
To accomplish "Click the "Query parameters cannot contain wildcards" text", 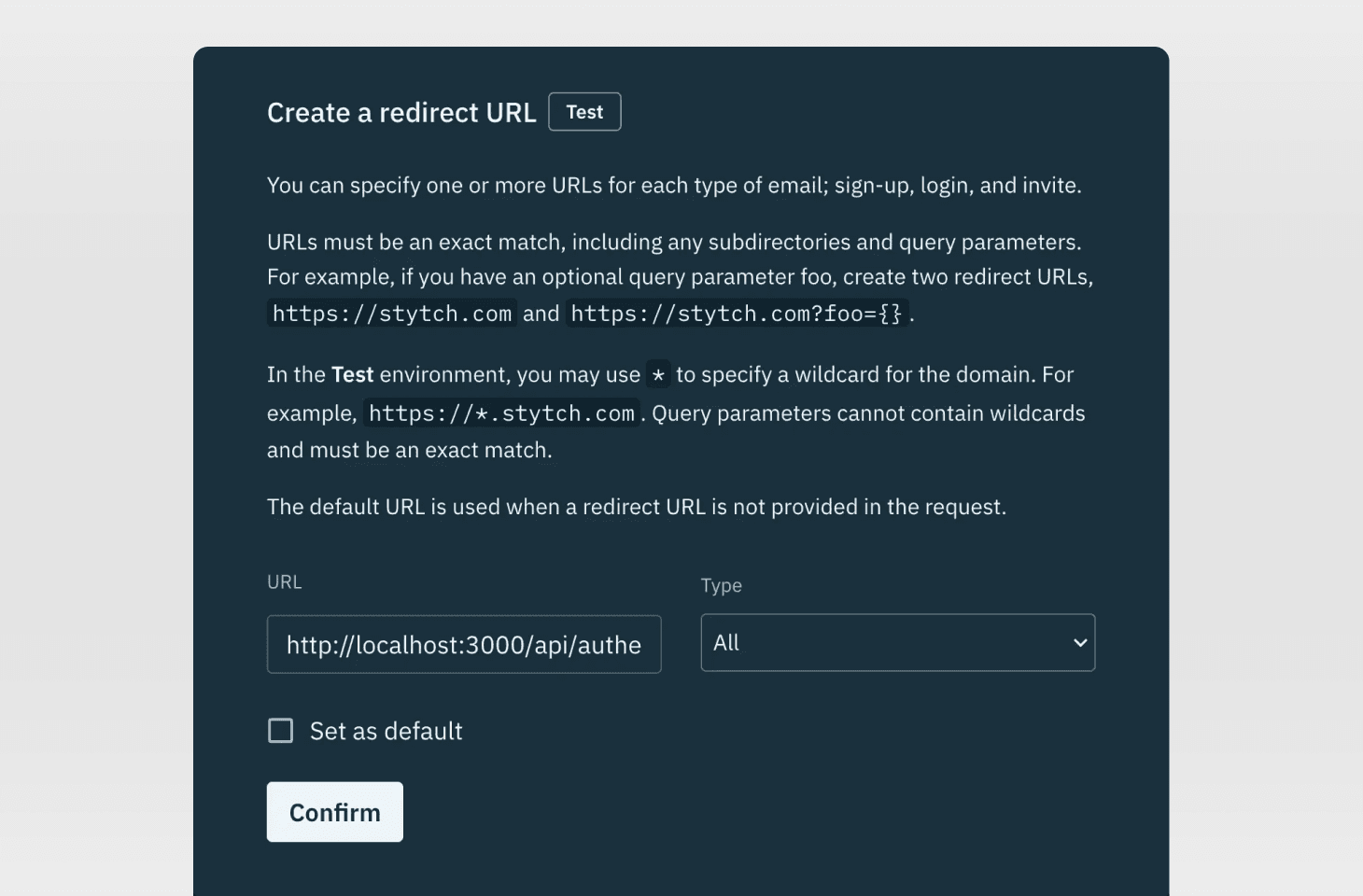I will pos(868,413).
